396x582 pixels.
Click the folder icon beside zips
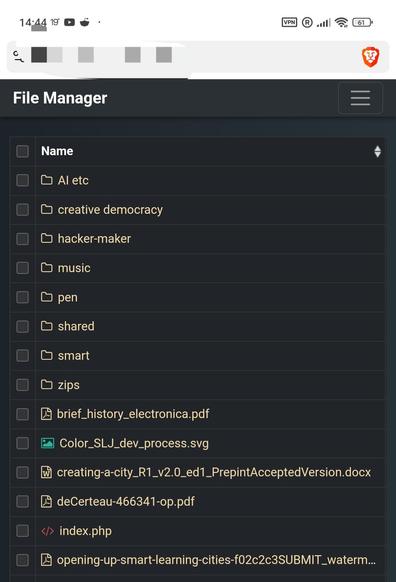coord(46,385)
